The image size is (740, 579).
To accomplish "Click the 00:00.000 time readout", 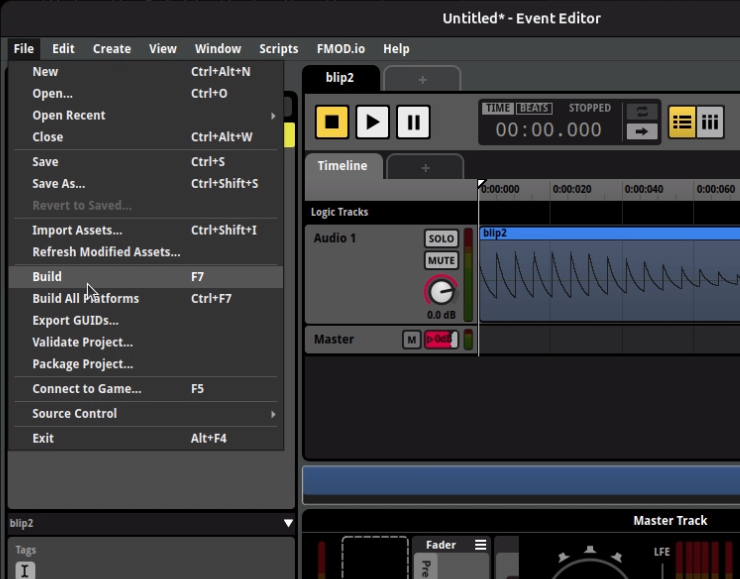I will [x=548, y=129].
